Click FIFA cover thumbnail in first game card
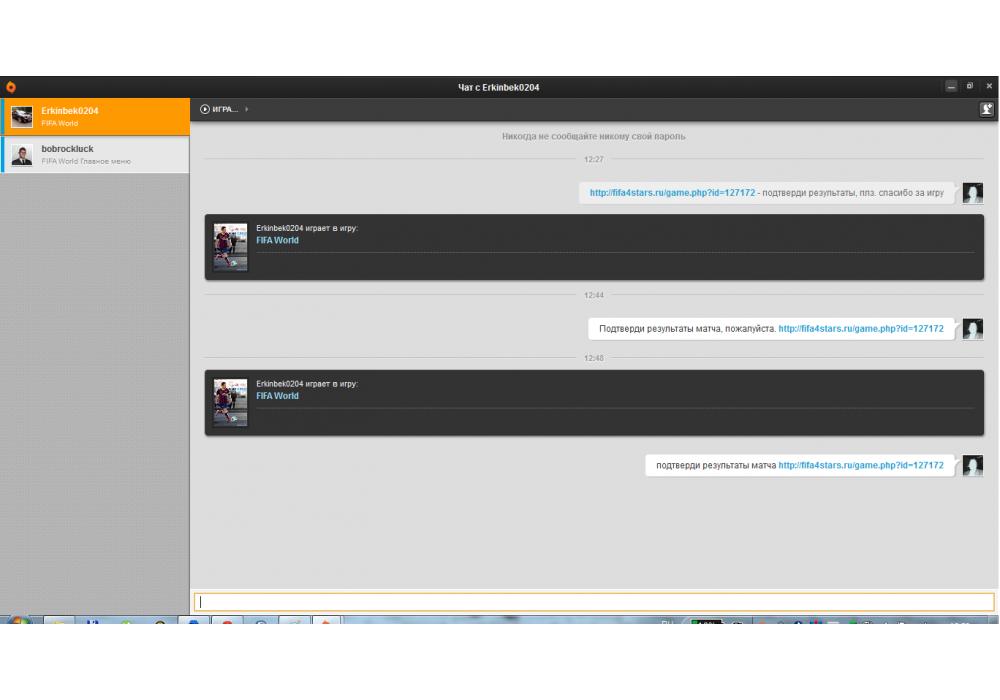 pos(230,247)
